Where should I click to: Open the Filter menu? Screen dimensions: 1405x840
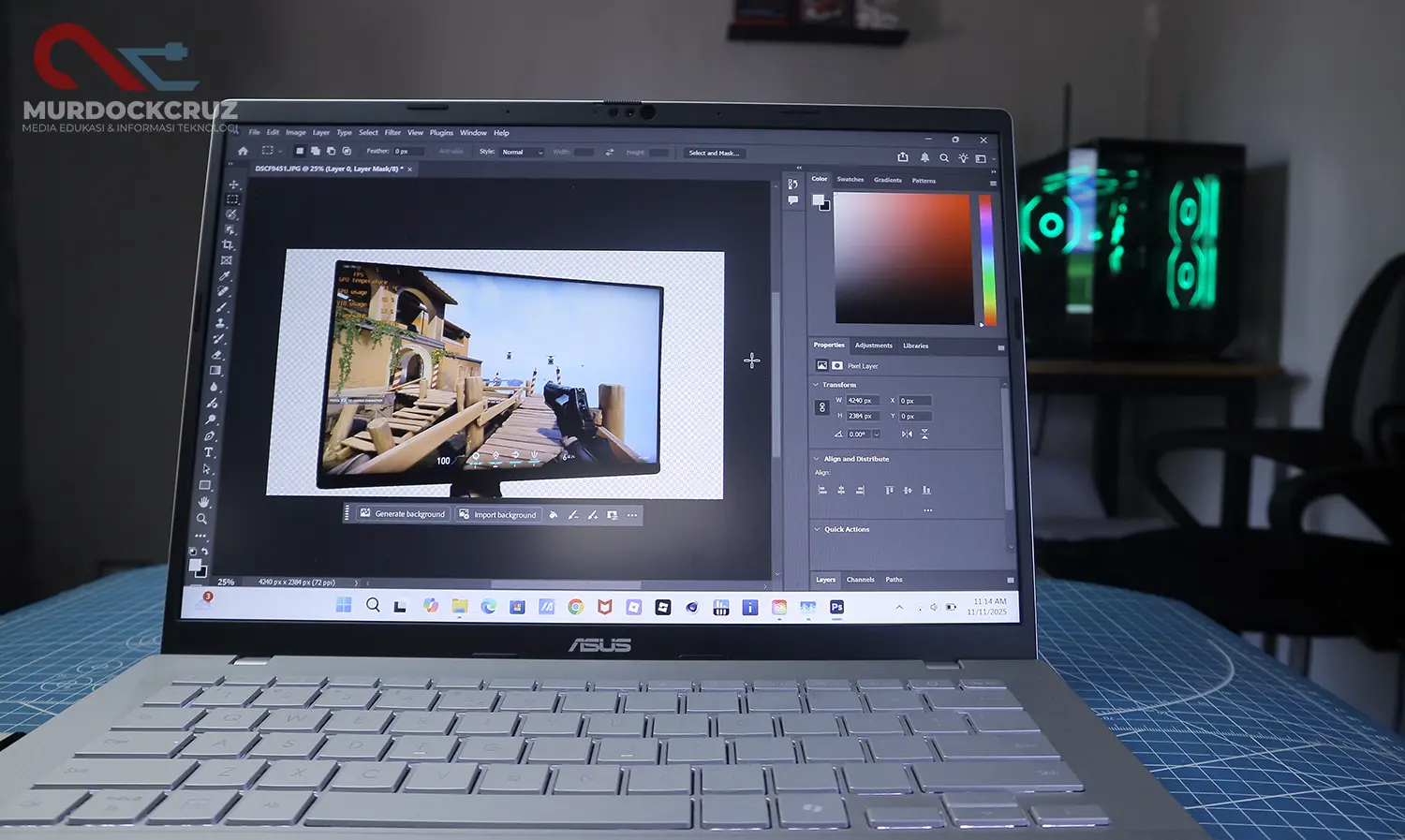pyautogui.click(x=392, y=132)
